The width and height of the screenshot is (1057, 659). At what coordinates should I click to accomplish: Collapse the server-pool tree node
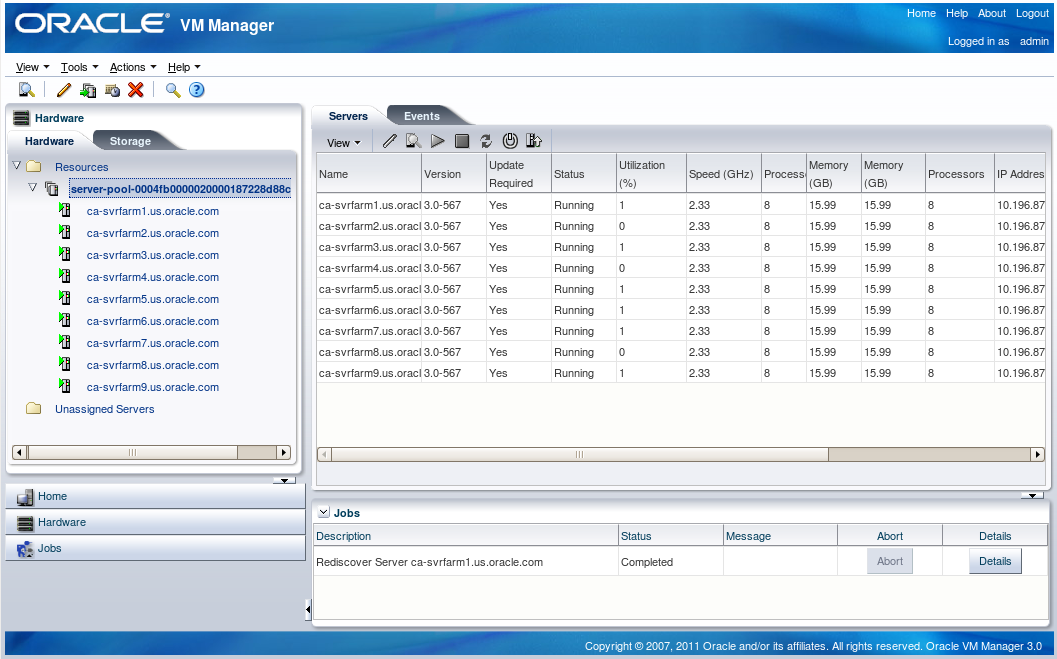tap(32, 188)
